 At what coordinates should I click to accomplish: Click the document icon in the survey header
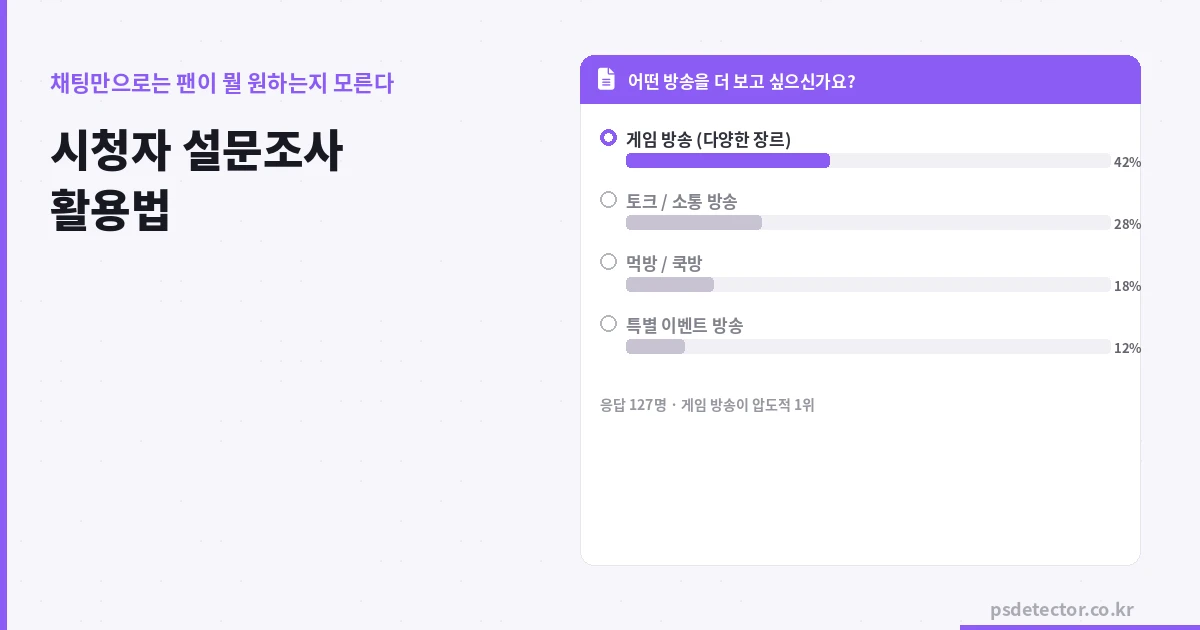point(606,80)
